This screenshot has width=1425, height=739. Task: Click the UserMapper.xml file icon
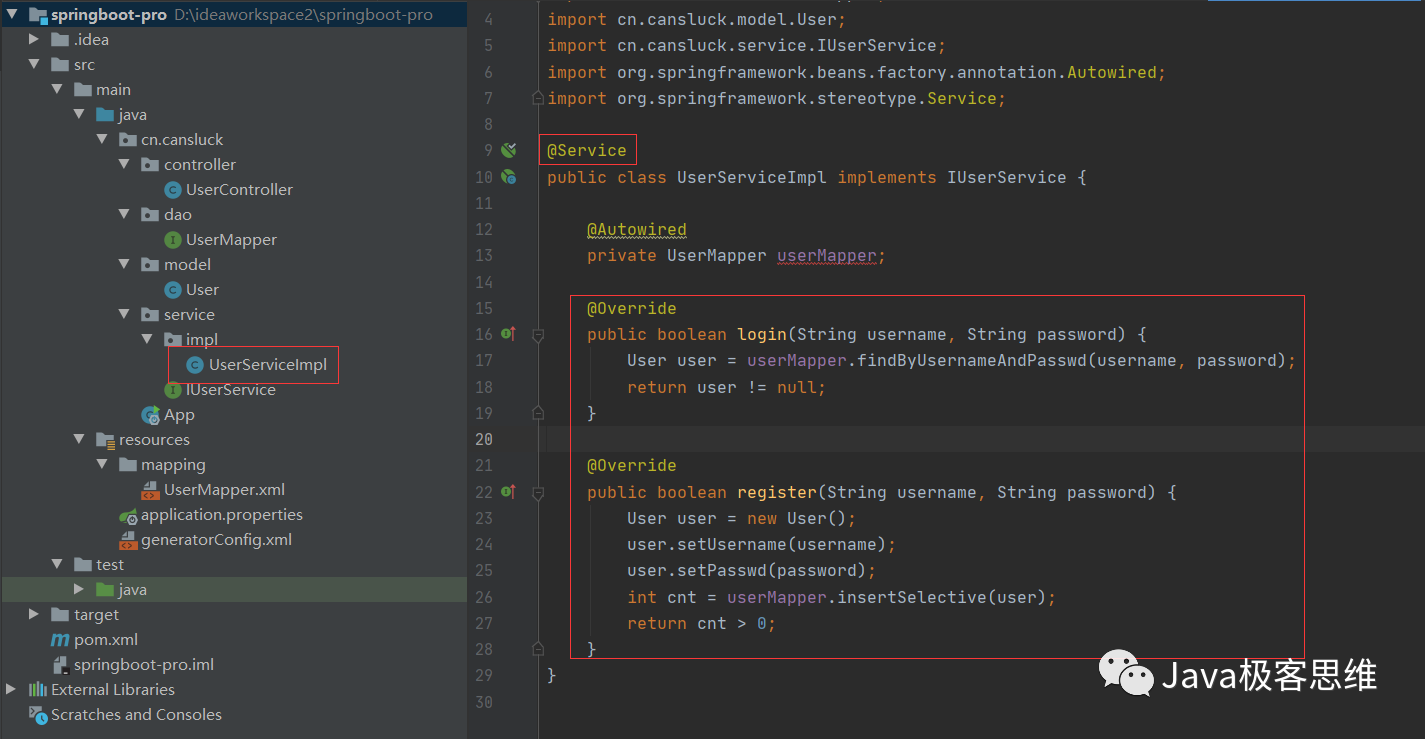(150, 490)
